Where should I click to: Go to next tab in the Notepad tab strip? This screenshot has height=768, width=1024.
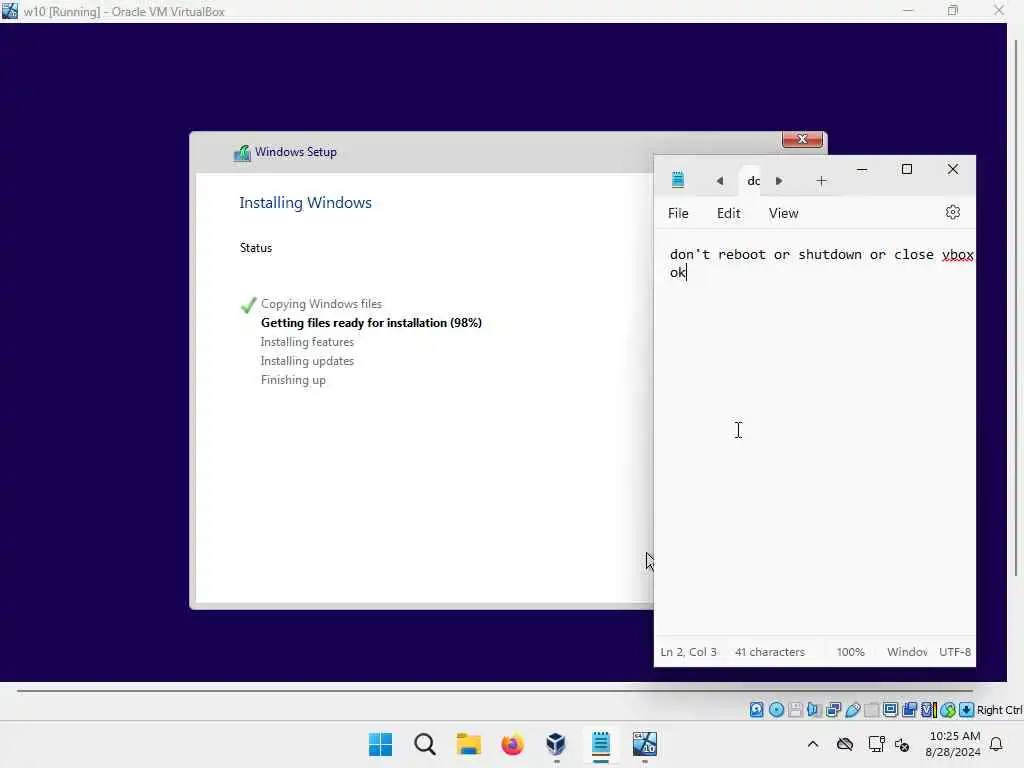click(x=778, y=181)
